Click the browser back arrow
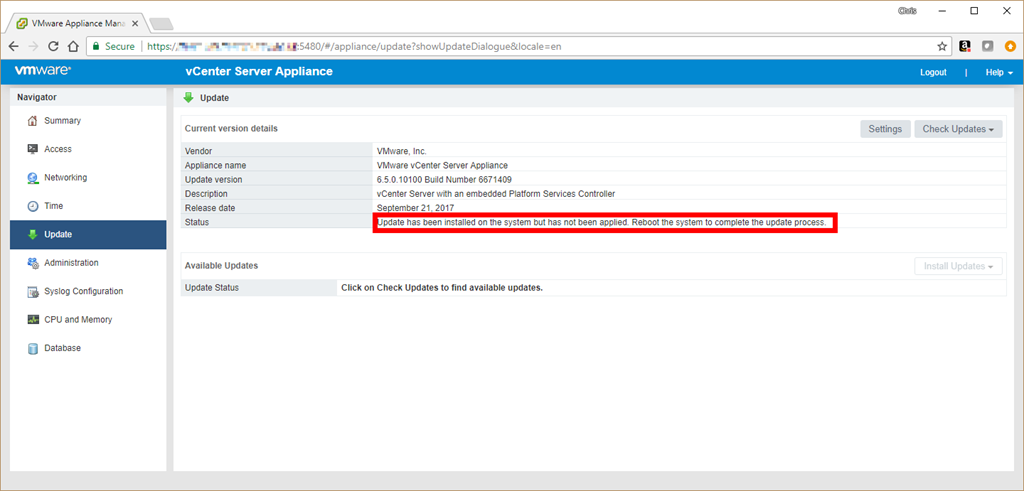The image size is (1024, 491). point(14,46)
